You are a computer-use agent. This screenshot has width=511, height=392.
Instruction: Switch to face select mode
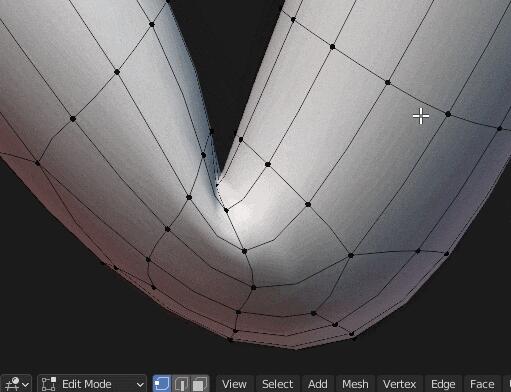pyautogui.click(x=200, y=384)
